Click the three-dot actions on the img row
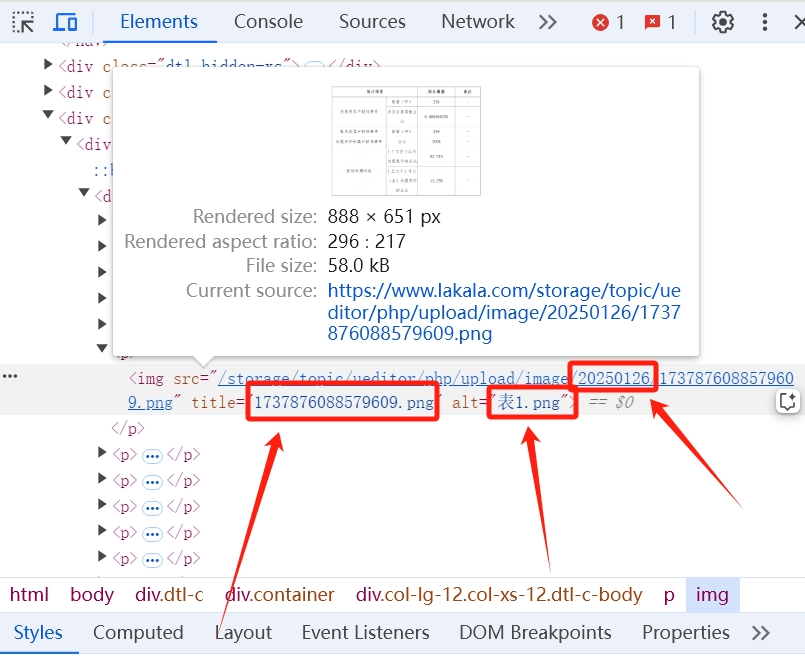This screenshot has height=656, width=805. (x=10, y=376)
